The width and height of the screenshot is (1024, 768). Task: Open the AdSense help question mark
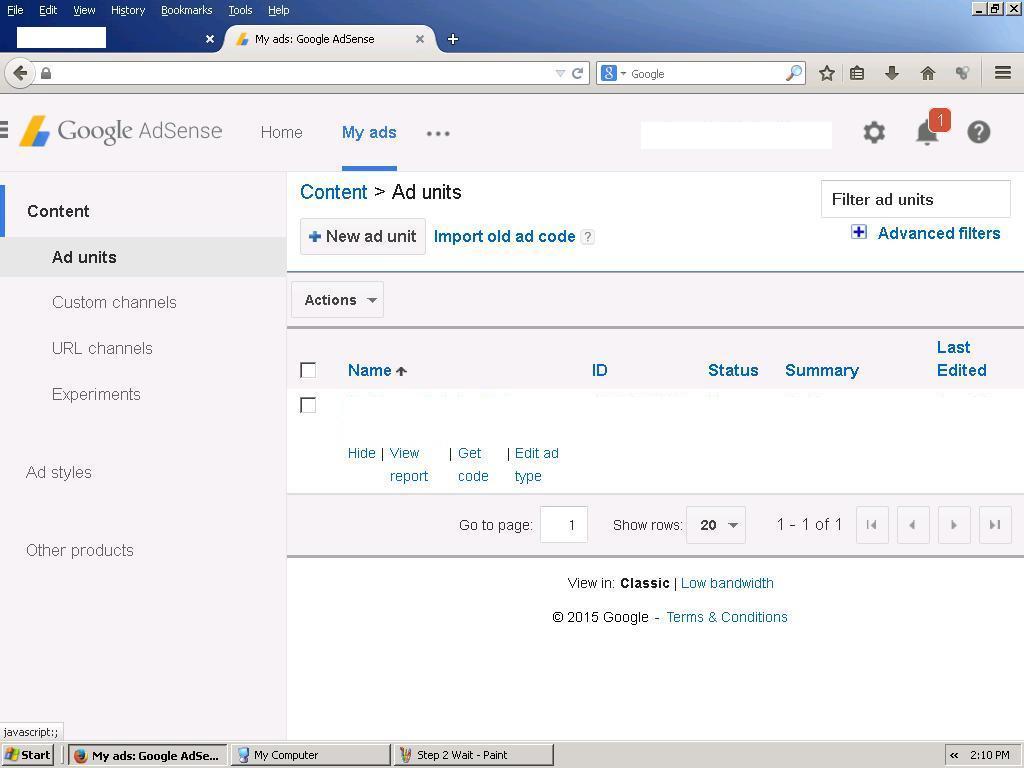point(978,133)
